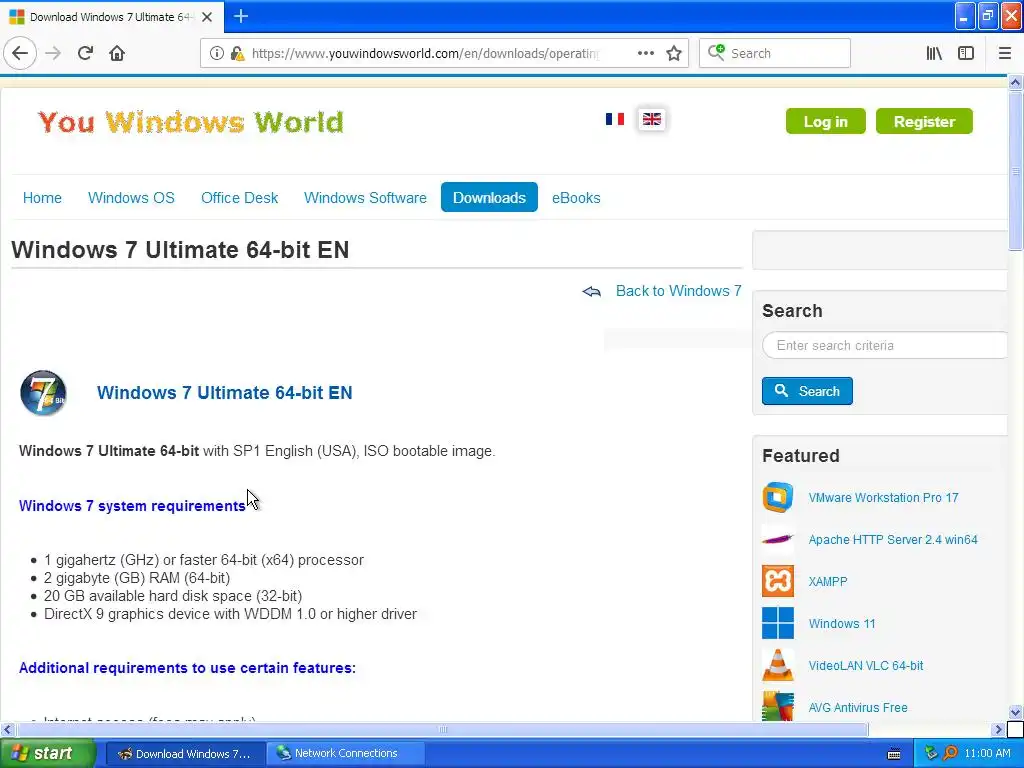Switch to Network Connections taskbar window
Image resolution: width=1024 pixels, height=768 pixels.
tap(345, 753)
